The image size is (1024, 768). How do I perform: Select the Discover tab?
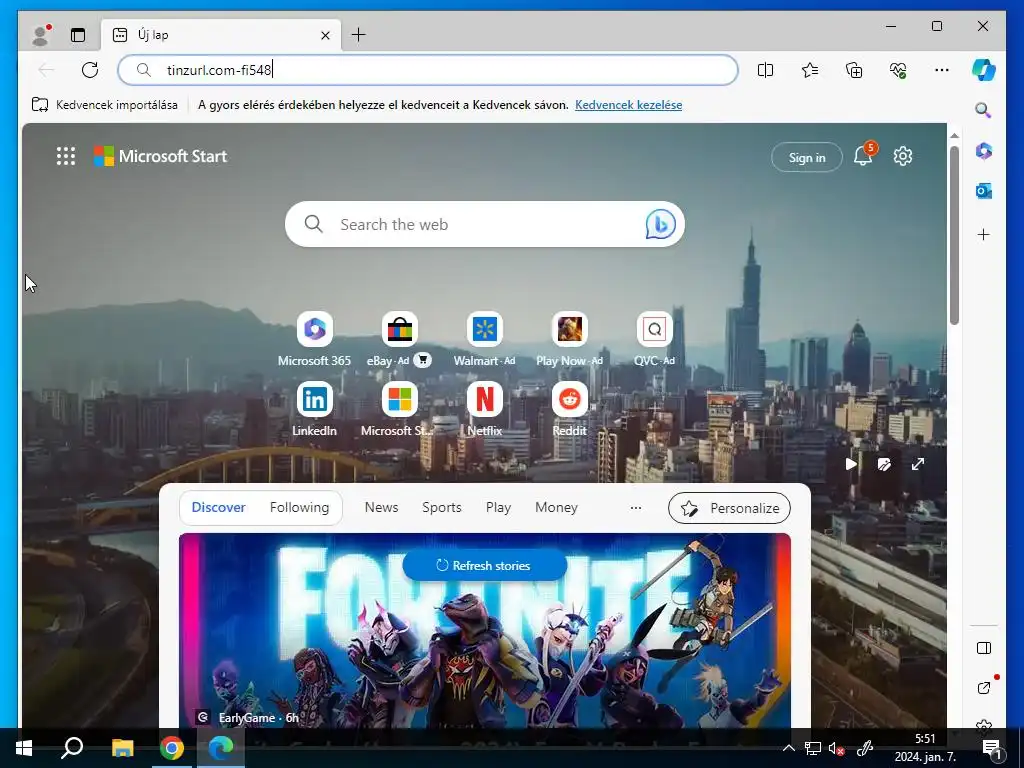point(218,507)
